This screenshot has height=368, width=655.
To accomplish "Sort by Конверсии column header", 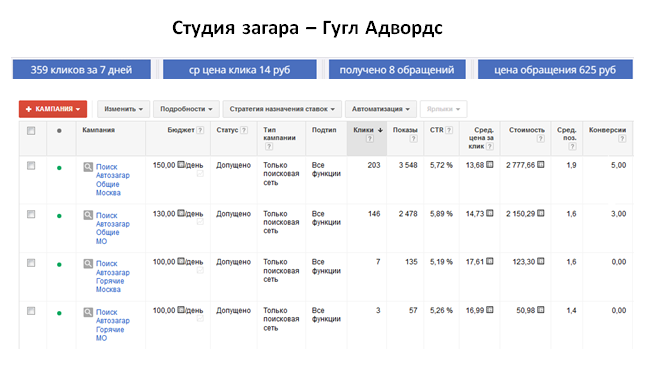I will [607, 130].
